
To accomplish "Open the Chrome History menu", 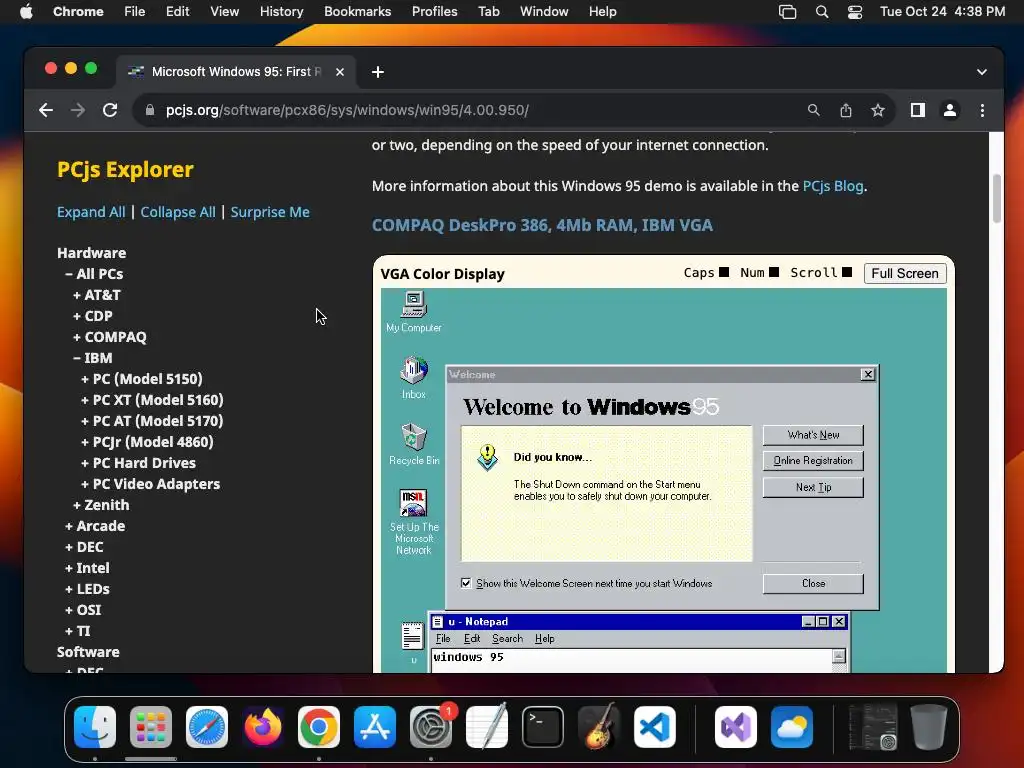I will coord(281,12).
